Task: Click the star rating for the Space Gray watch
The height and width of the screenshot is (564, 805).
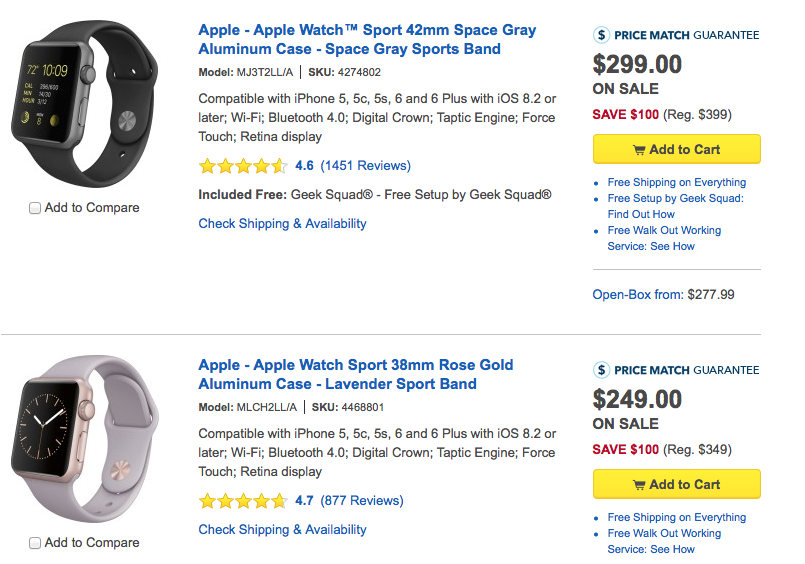Action: point(243,166)
